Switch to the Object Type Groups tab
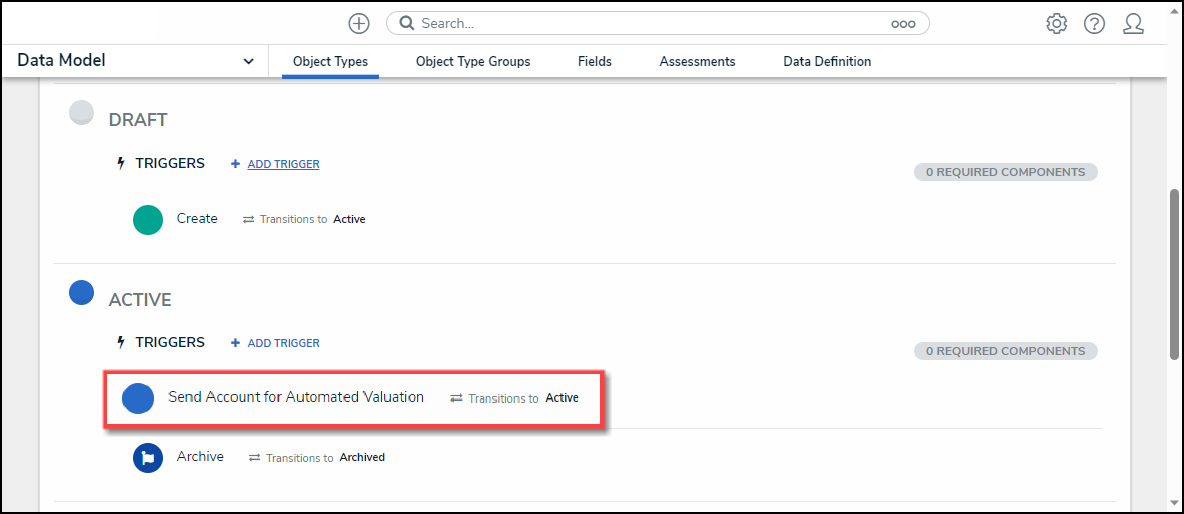 (473, 62)
